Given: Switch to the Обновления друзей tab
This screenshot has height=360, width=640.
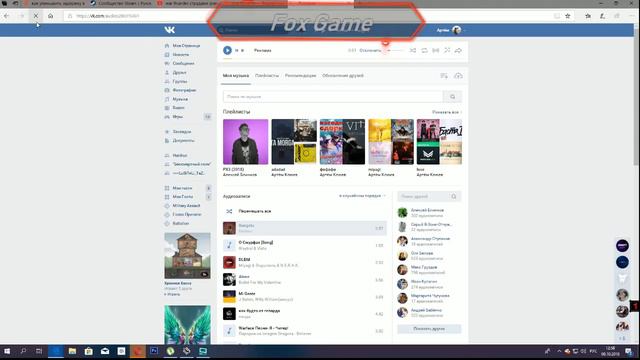Looking at the screenshot, I should (343, 76).
